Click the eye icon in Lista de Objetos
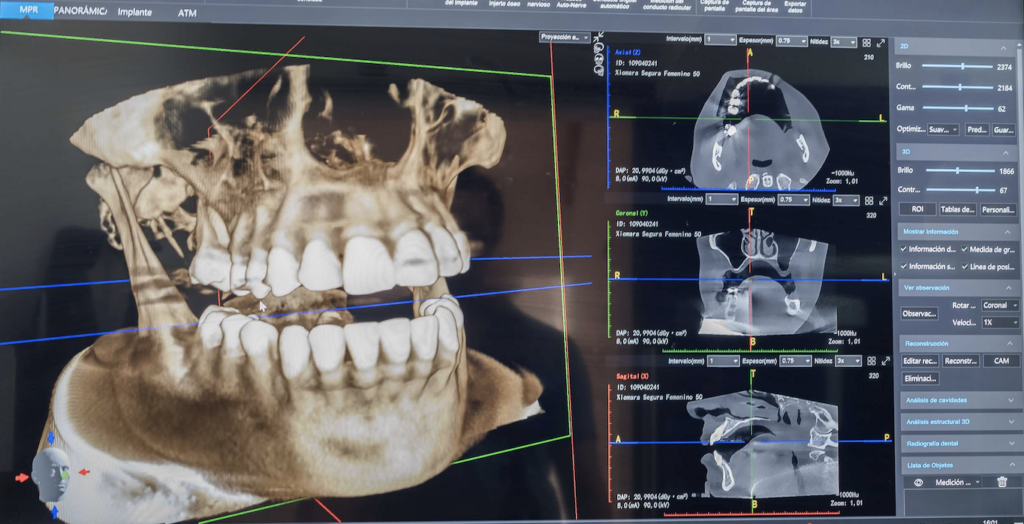The width and height of the screenshot is (1024, 524). pos(917,482)
